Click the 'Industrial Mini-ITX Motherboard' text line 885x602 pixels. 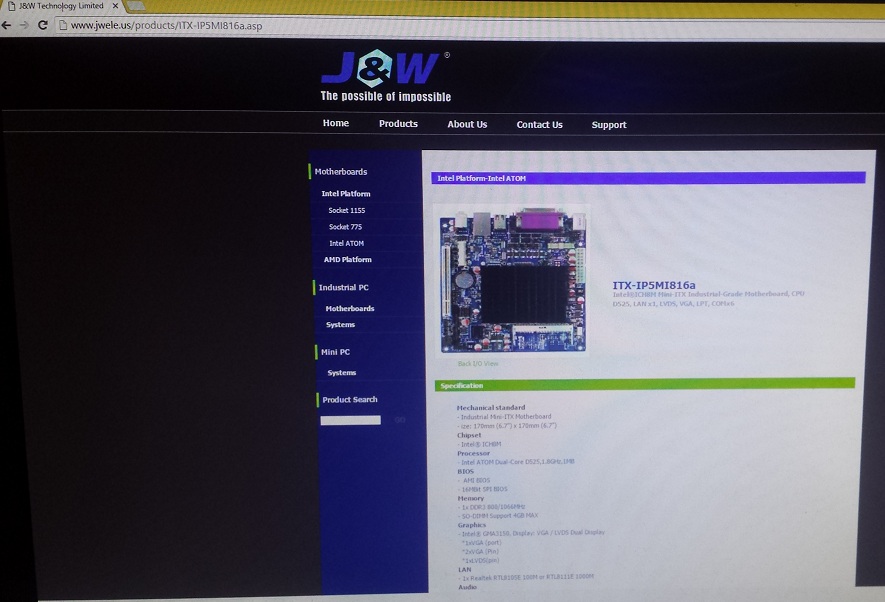click(x=504, y=416)
